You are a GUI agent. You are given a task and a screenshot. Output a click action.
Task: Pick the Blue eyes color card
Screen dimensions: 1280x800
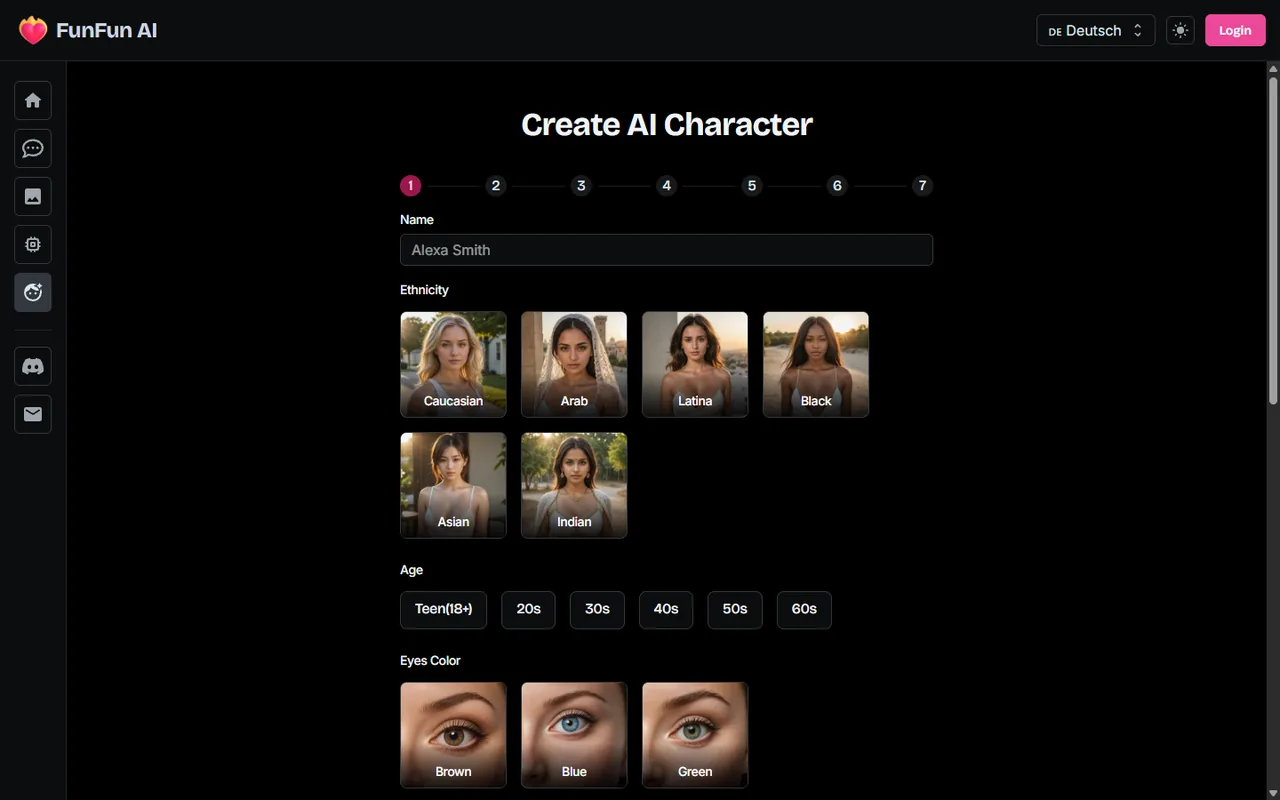[574, 735]
